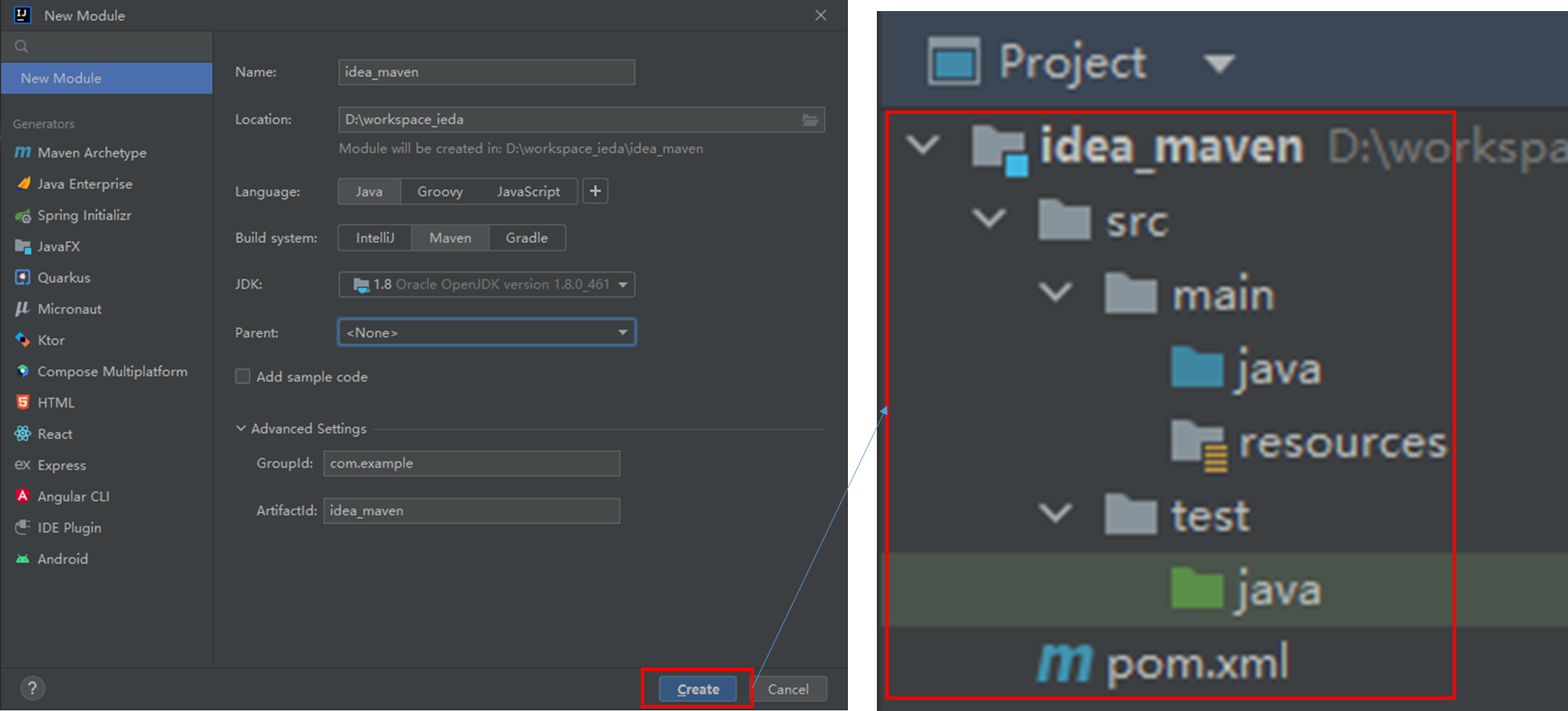Open the Project view dropdown arrow
Screen dimensions: 1568x711
[x=1219, y=64]
